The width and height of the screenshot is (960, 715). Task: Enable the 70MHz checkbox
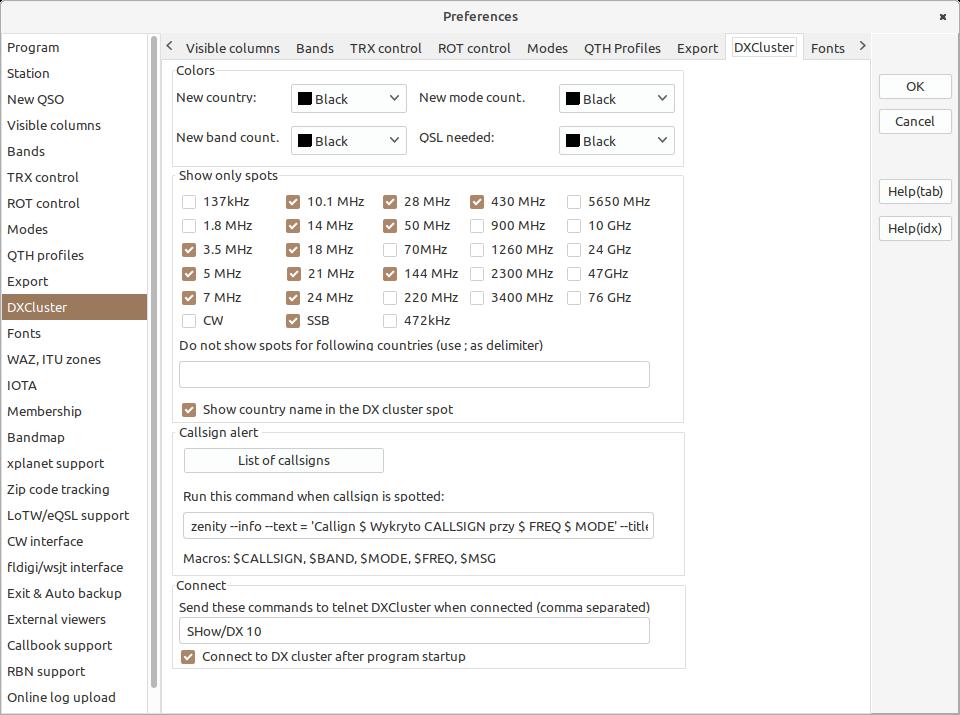click(x=390, y=250)
